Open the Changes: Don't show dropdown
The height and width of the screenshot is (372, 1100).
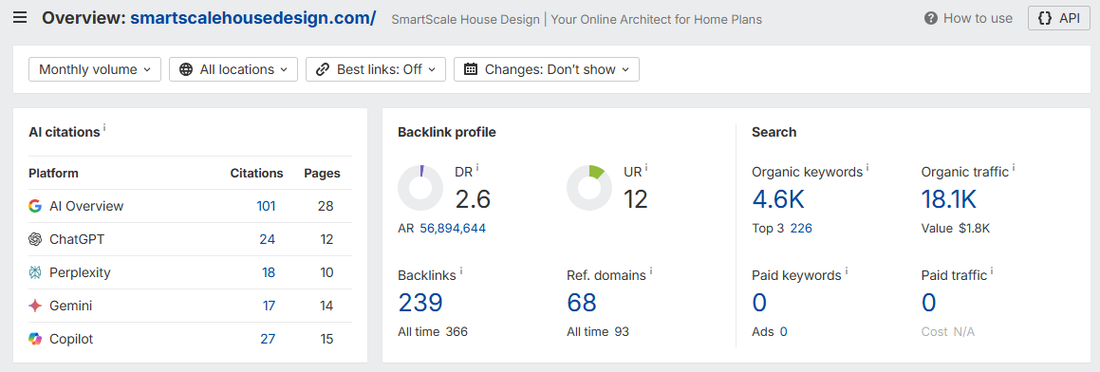[x=546, y=69]
